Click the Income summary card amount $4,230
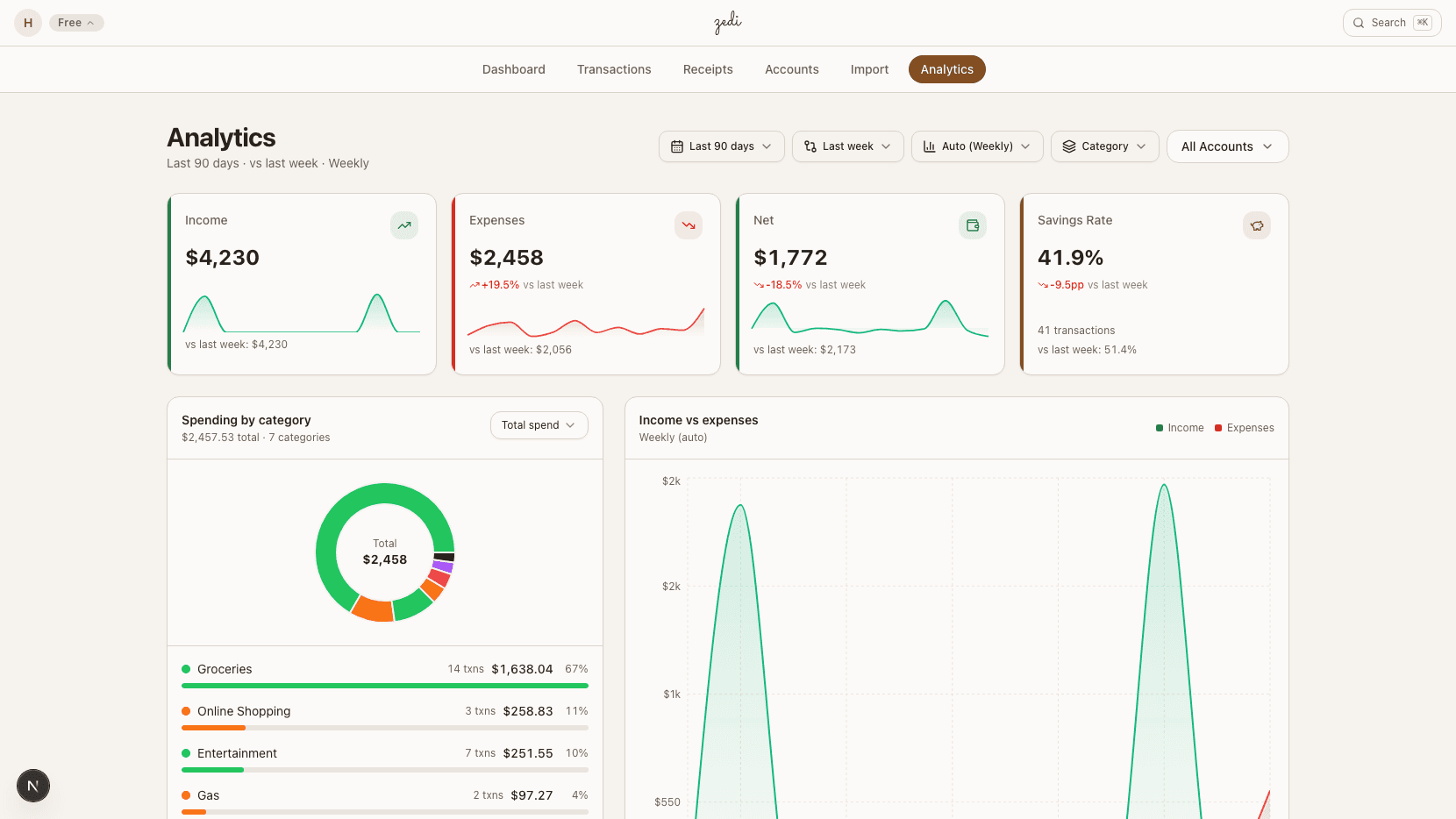1456x819 pixels. 223,258
